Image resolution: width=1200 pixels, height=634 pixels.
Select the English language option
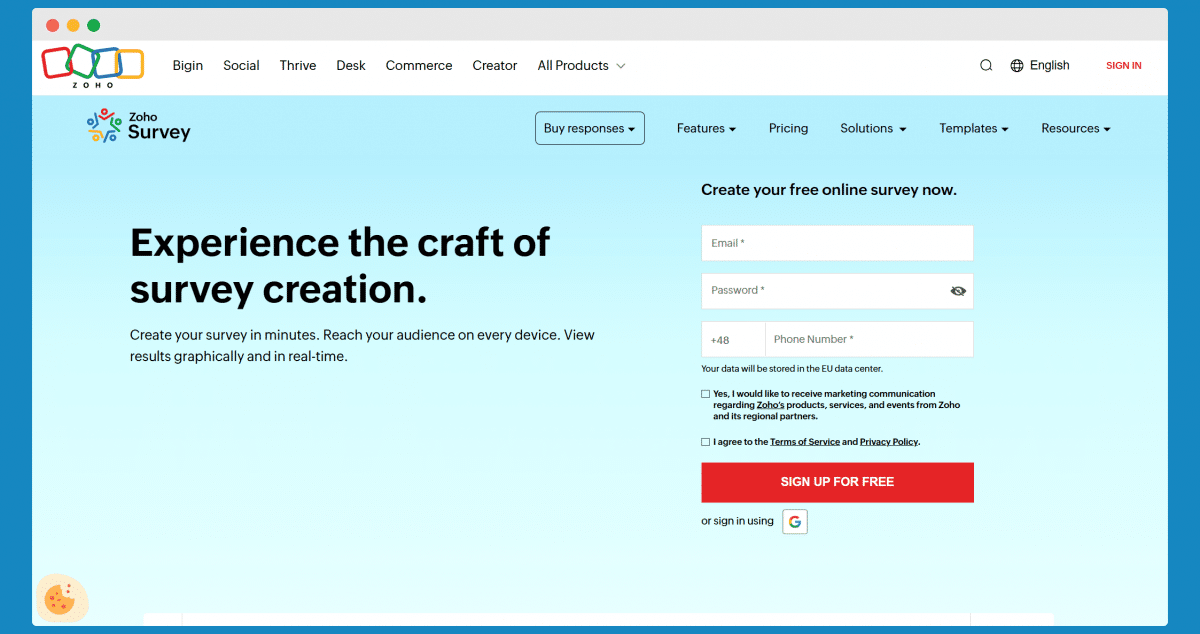pyautogui.click(x=1049, y=66)
